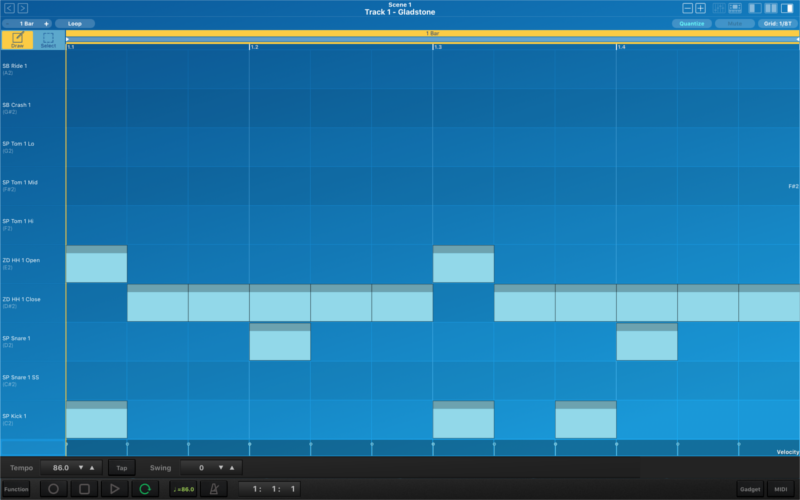Viewport: 800px width, 500px height.
Task: Zoom out with the minus icon
Action: tap(687, 8)
